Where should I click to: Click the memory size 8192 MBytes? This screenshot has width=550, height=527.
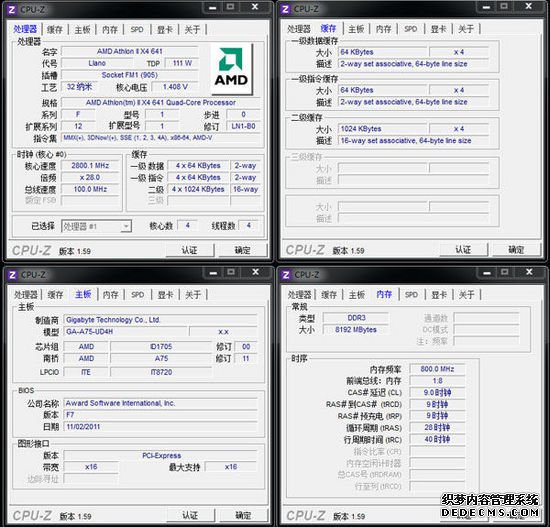[x=356, y=330]
